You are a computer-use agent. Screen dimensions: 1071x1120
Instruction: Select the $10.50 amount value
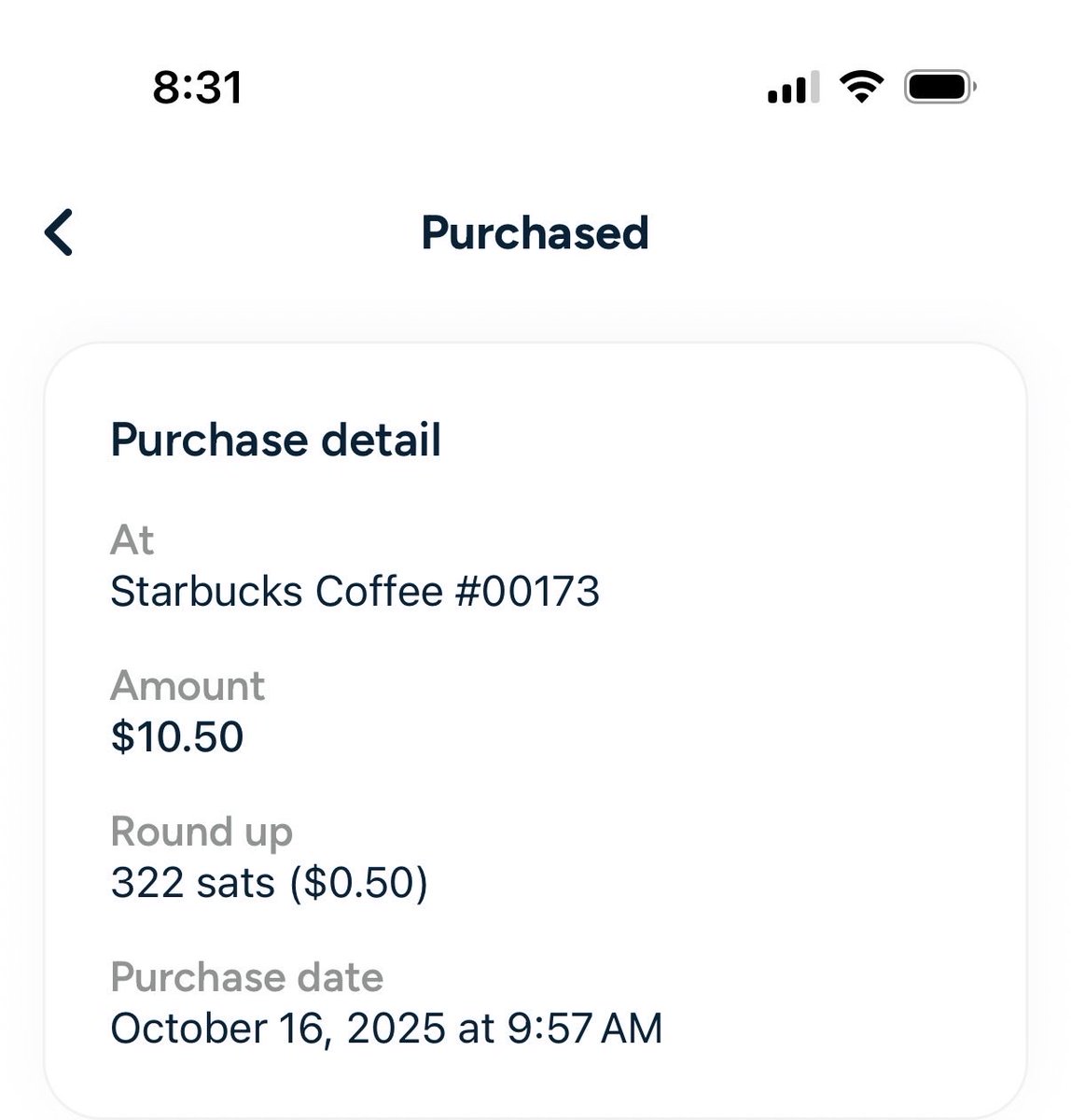tap(177, 736)
